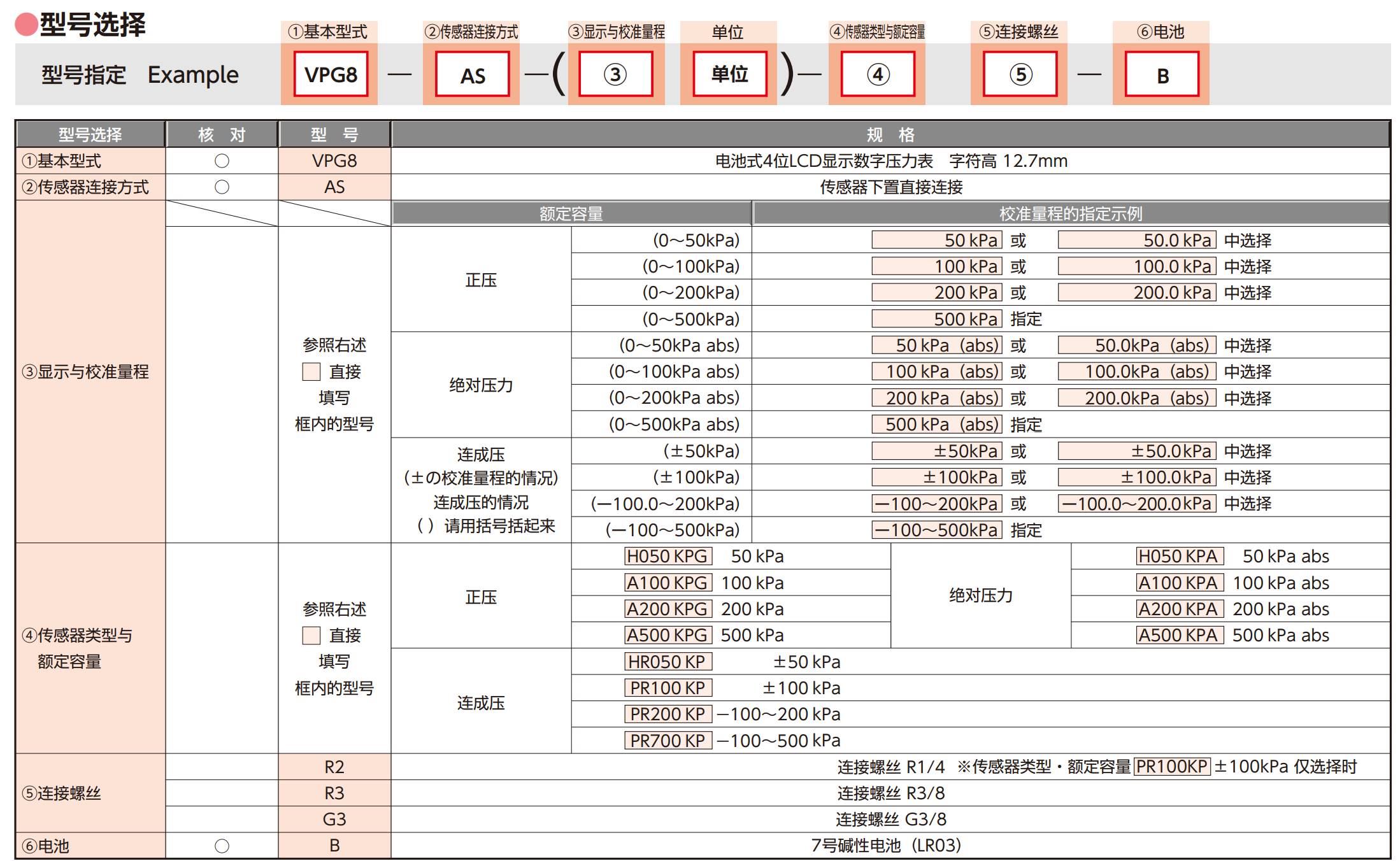Check the 直接 box for ③显示与校准量程
The width and height of the screenshot is (1400, 861).
311,371
